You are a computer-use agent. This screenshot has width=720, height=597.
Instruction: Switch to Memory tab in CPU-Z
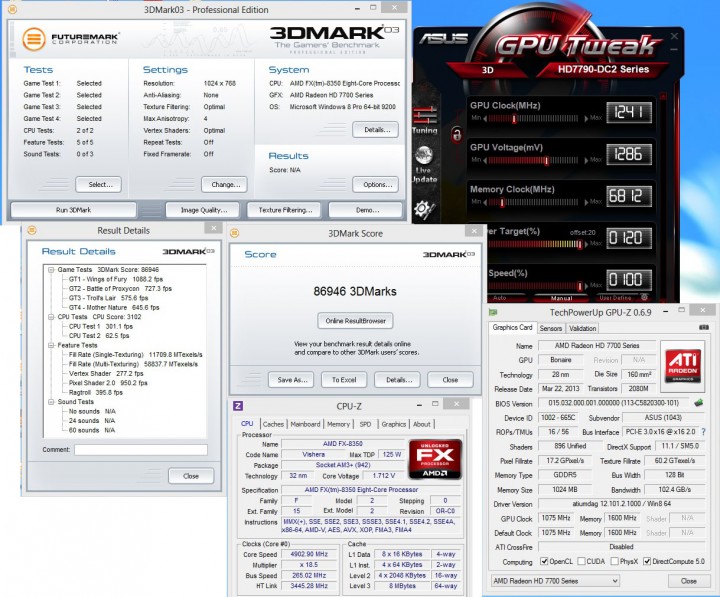click(x=338, y=424)
